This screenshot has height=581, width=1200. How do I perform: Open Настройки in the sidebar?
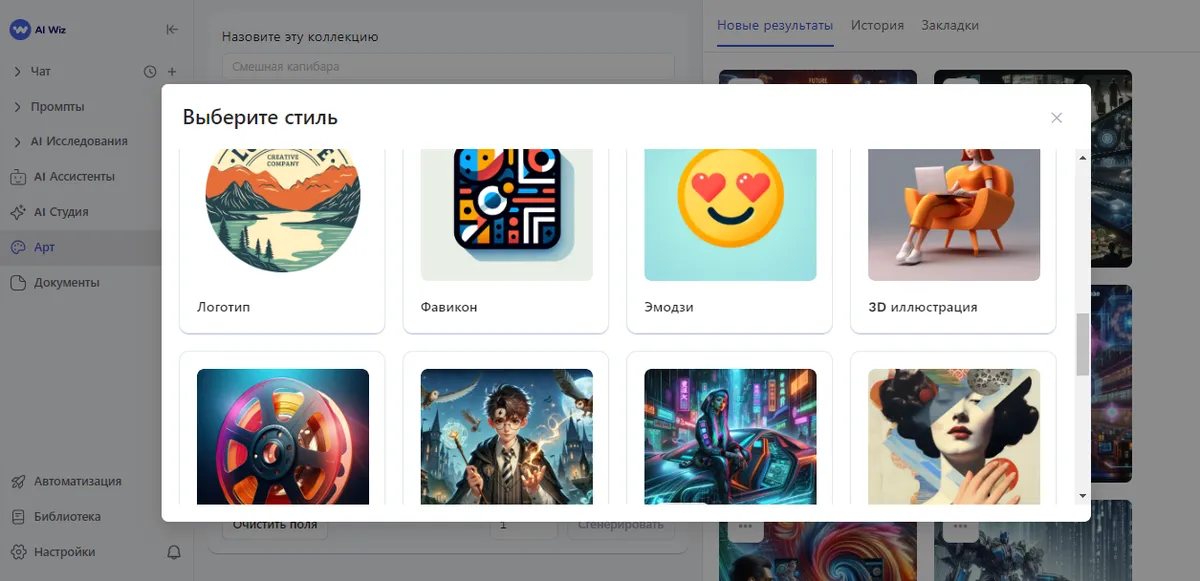pyautogui.click(x=64, y=552)
